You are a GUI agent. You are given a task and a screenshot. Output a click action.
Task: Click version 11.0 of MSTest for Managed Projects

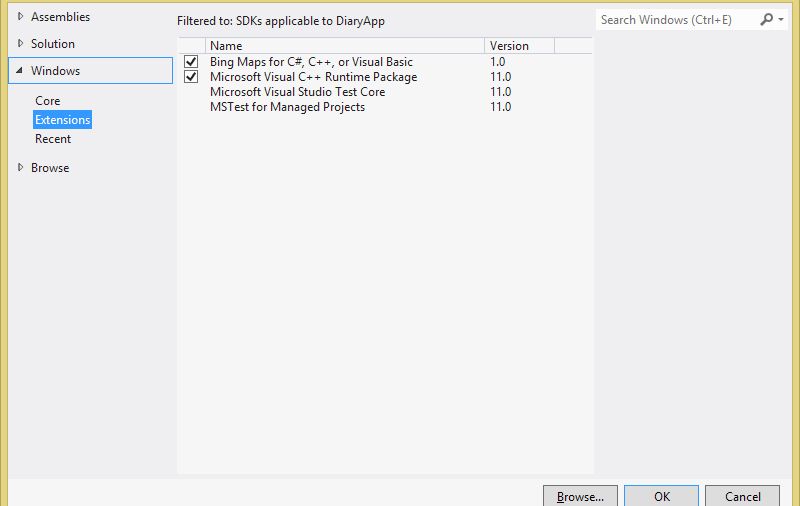501,107
